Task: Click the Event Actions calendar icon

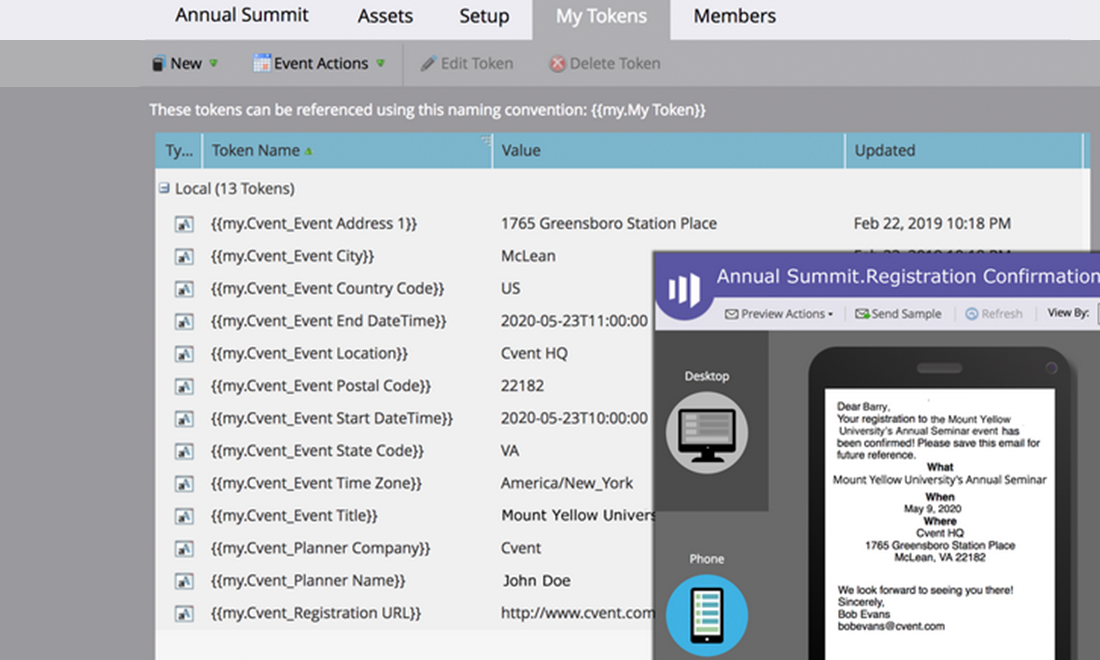Action: point(262,63)
